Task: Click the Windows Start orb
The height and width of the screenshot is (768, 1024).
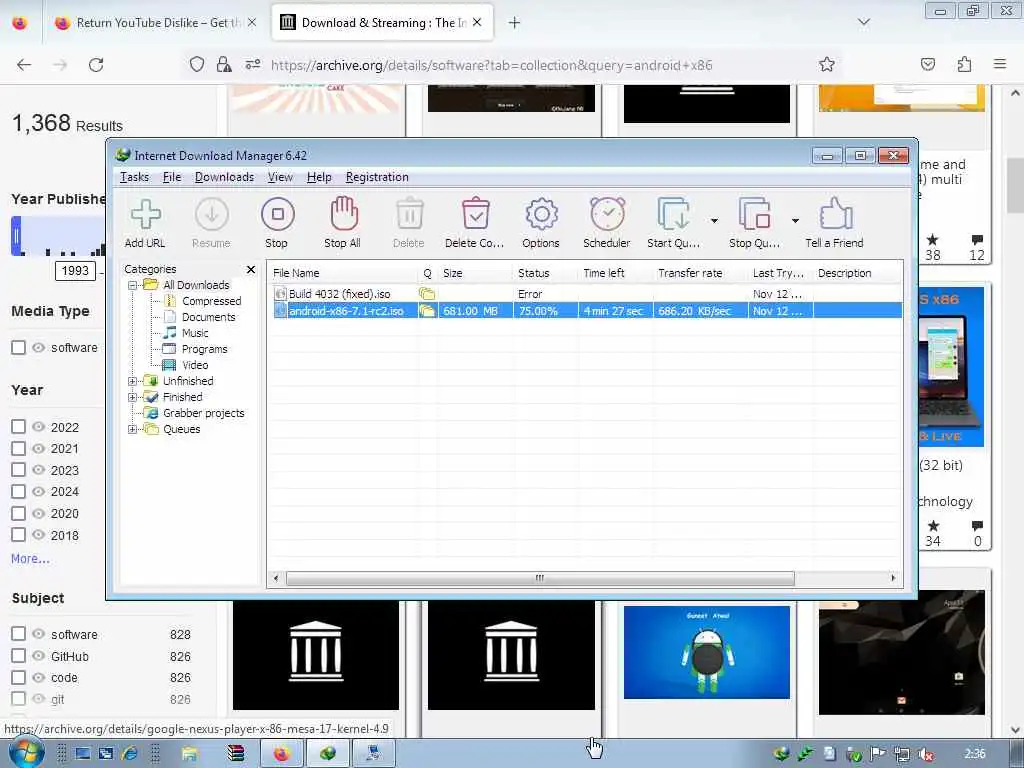Action: [x=24, y=753]
